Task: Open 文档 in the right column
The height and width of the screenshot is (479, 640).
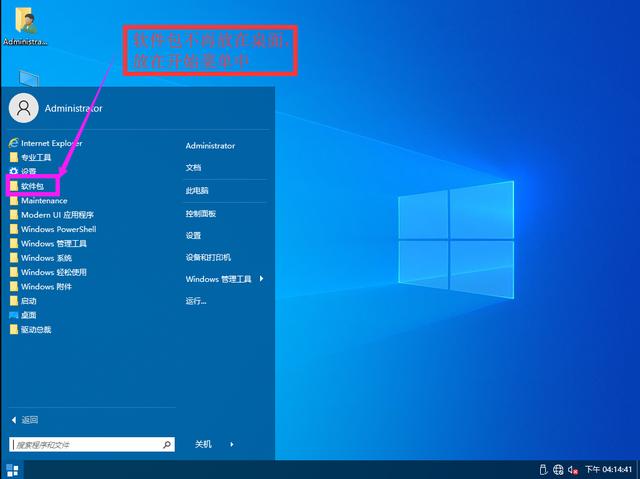Action: 193,167
